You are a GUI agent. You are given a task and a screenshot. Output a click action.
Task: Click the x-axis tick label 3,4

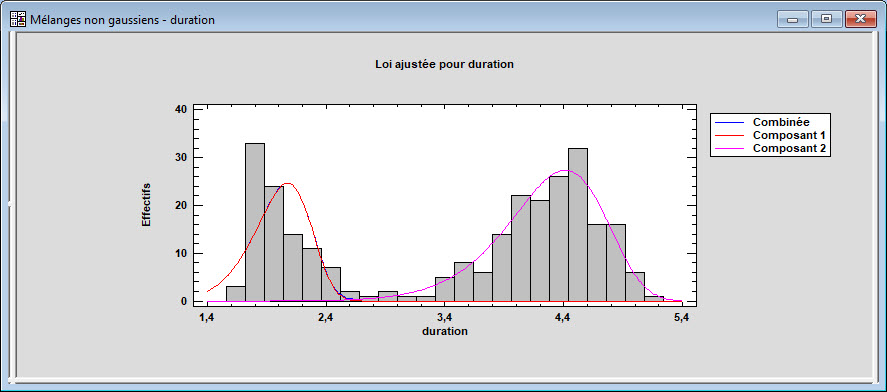445,318
